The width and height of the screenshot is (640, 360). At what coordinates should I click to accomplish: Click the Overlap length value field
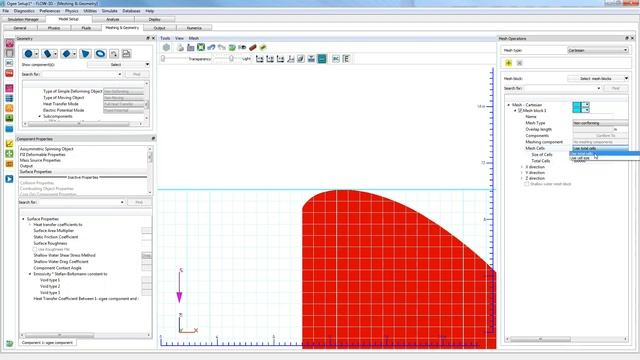point(593,129)
